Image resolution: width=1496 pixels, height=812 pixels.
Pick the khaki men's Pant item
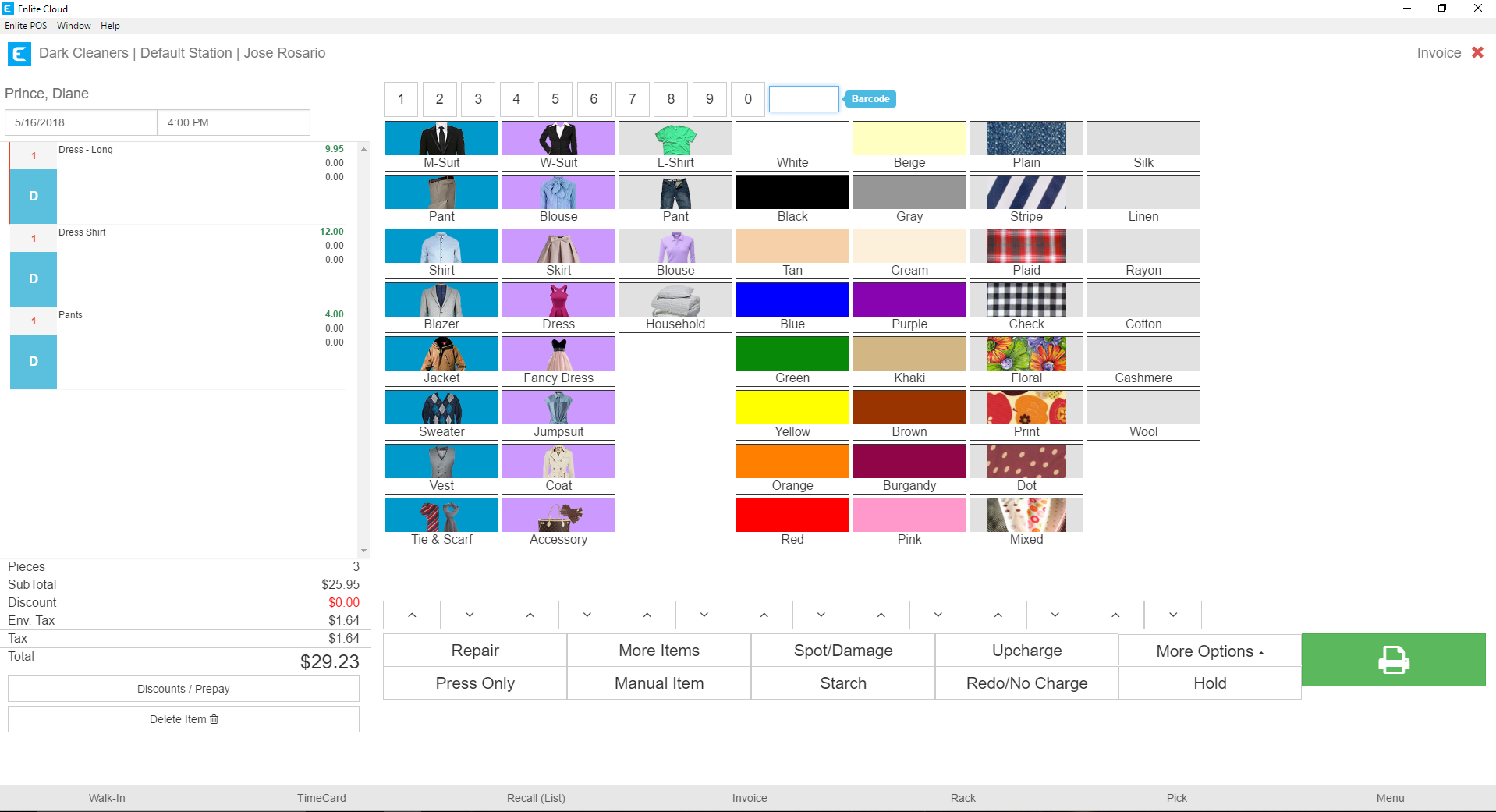441,200
